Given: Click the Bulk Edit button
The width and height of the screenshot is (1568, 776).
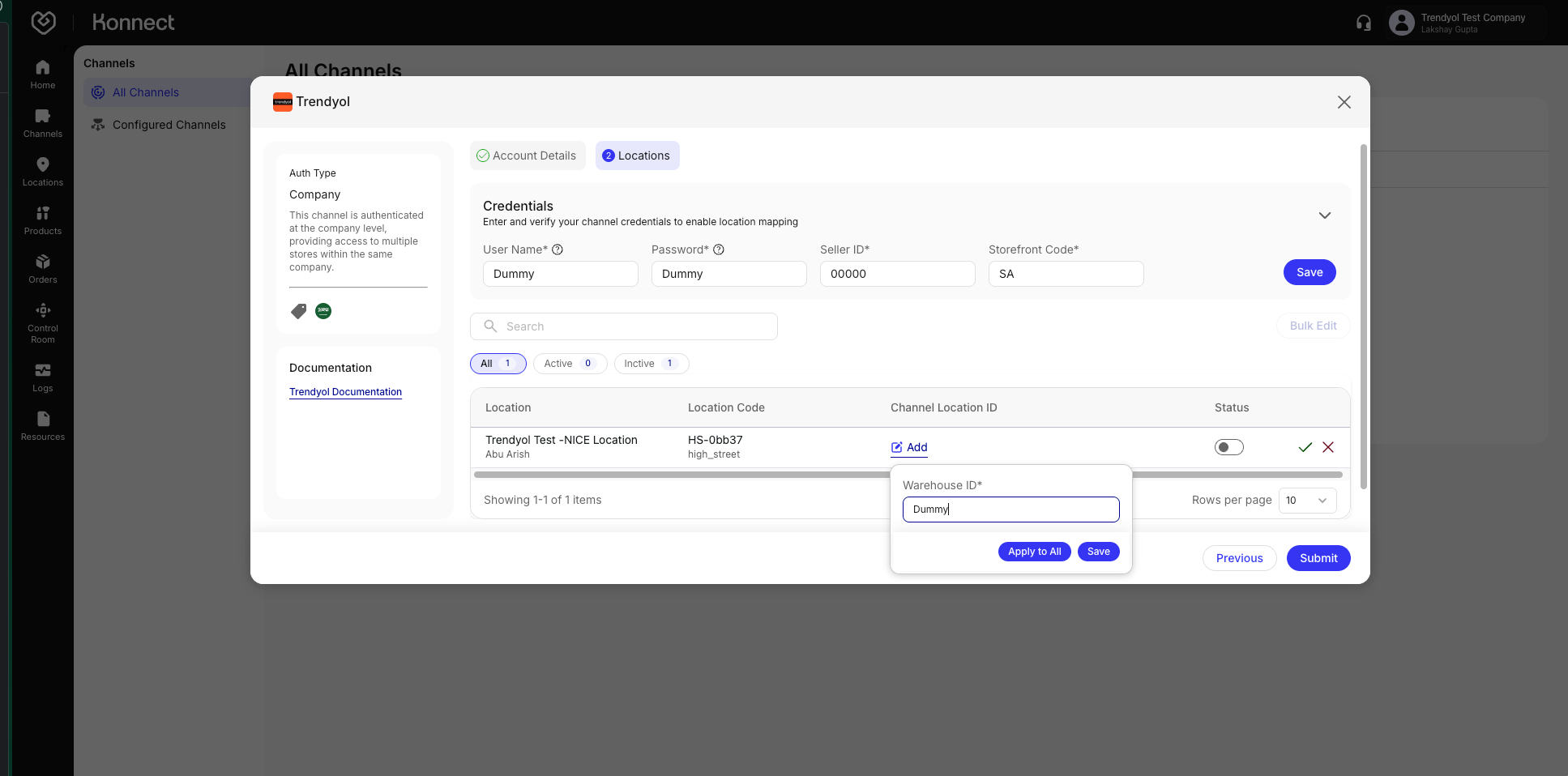Looking at the screenshot, I should coord(1314,326).
